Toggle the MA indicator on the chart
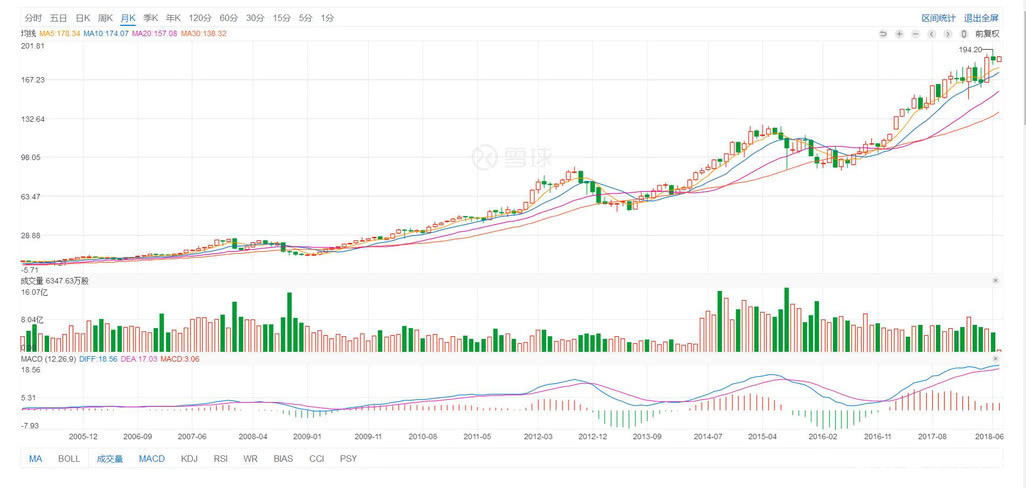The image size is (1026, 488). point(36,459)
